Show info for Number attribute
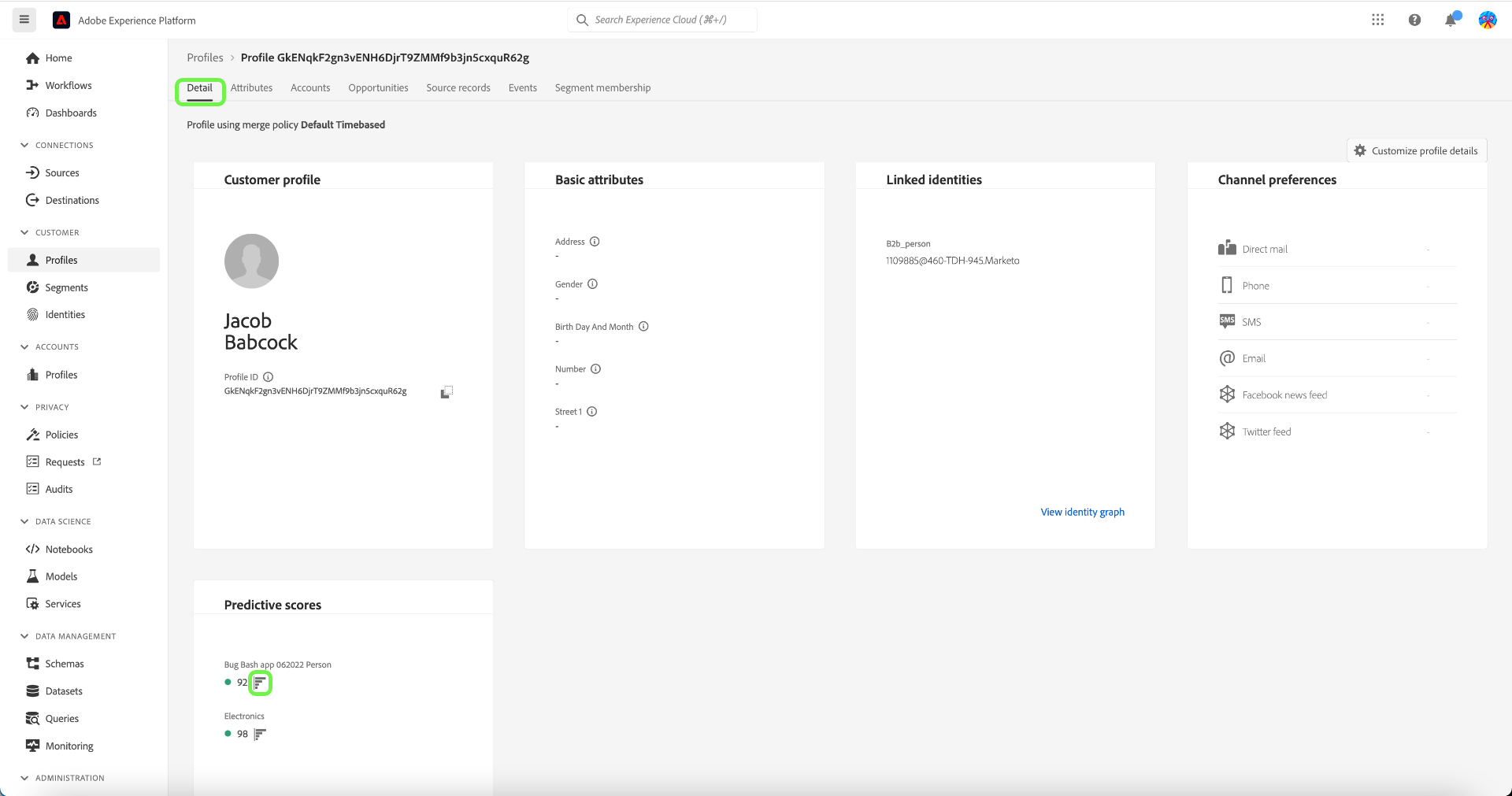 [596, 369]
